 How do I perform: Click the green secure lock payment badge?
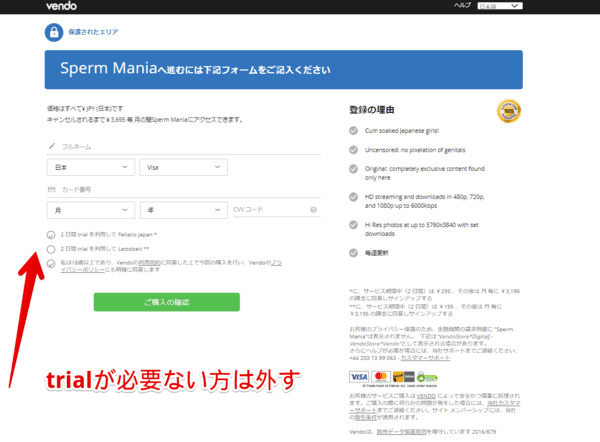[x=427, y=377]
